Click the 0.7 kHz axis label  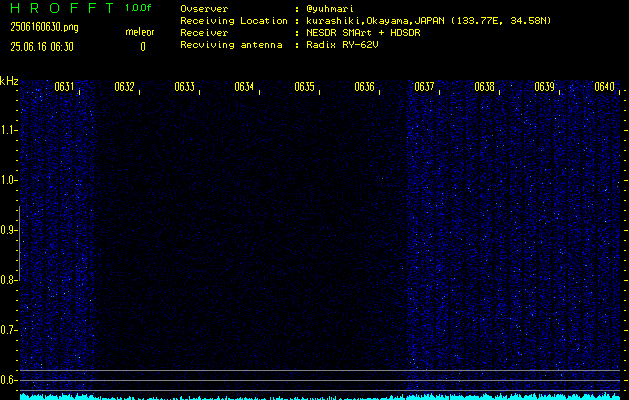click(8, 330)
